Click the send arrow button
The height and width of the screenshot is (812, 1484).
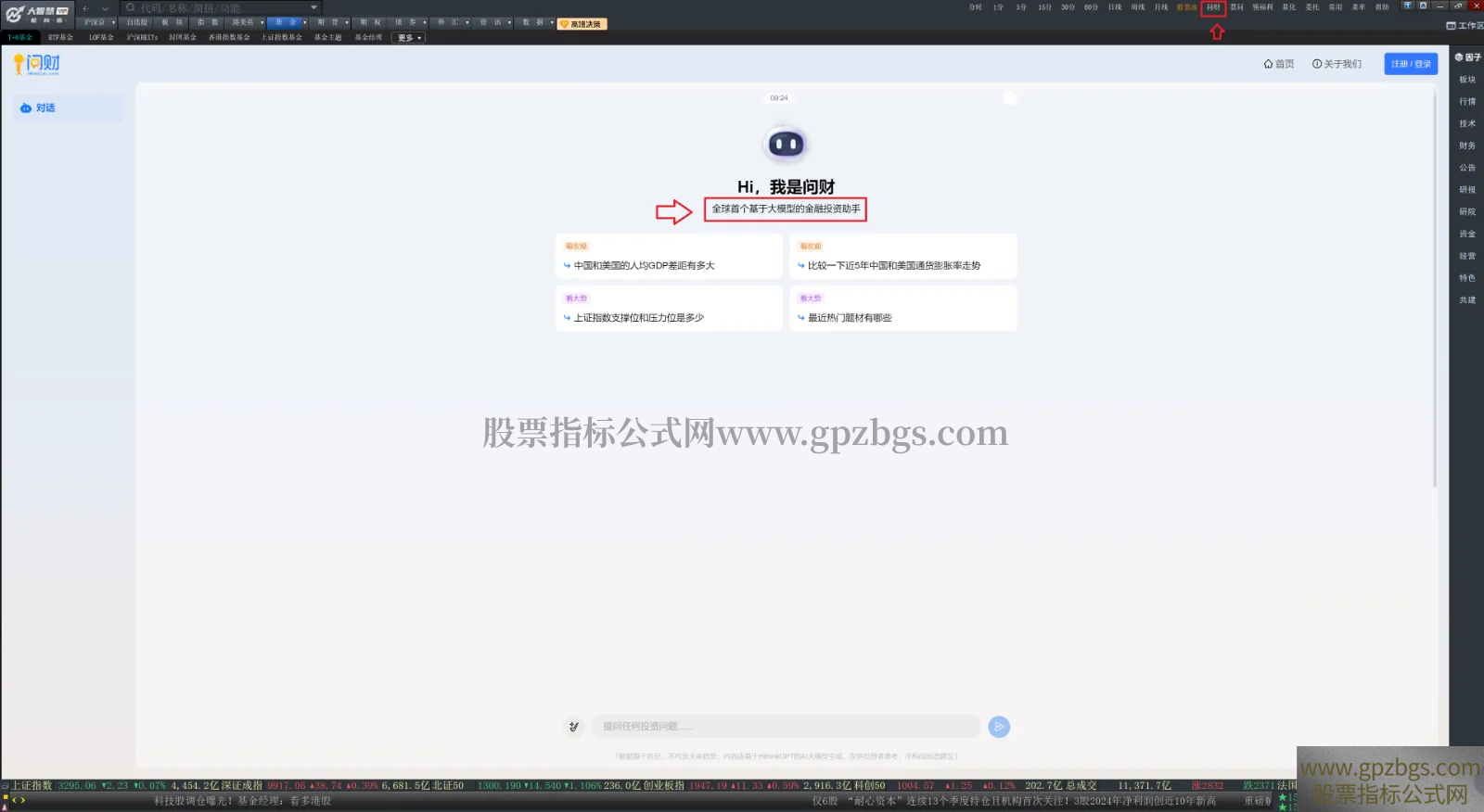pyautogui.click(x=999, y=727)
